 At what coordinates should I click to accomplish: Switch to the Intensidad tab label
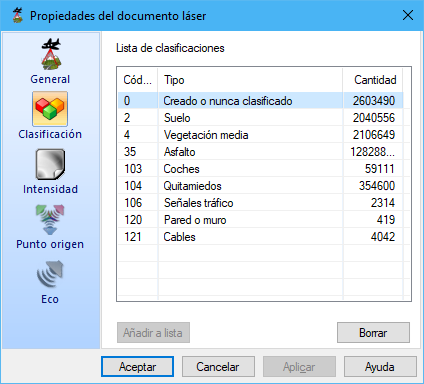50,189
